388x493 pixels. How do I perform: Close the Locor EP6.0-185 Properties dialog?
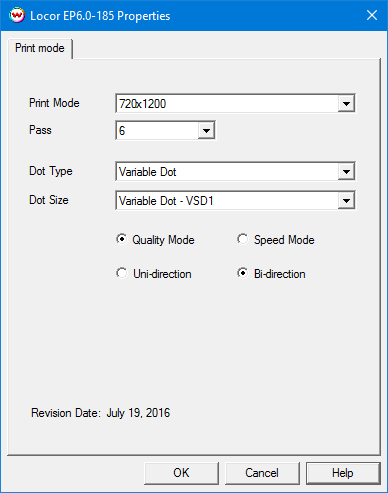point(372,15)
